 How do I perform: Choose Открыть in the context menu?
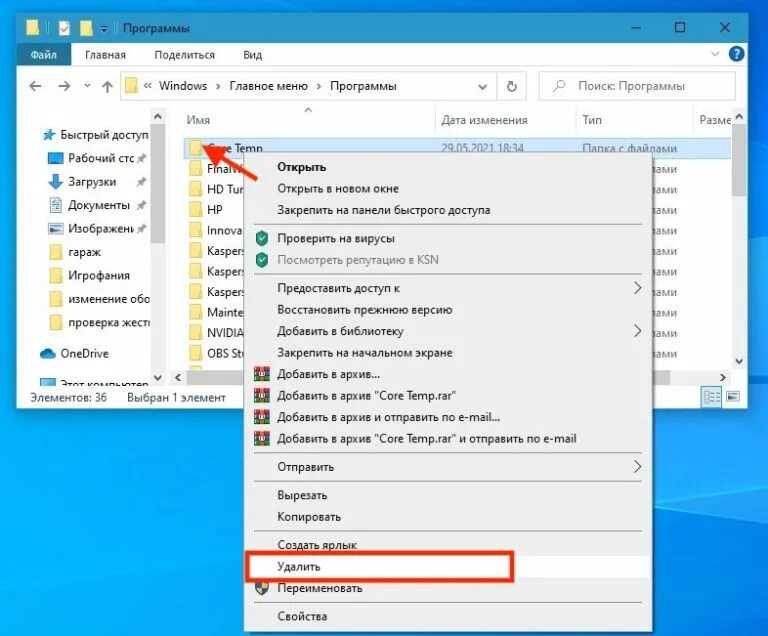pos(448,167)
